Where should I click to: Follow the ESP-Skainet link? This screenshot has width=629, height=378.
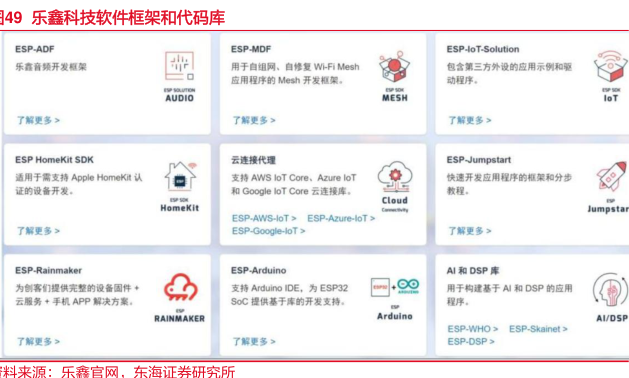[x=538, y=329]
